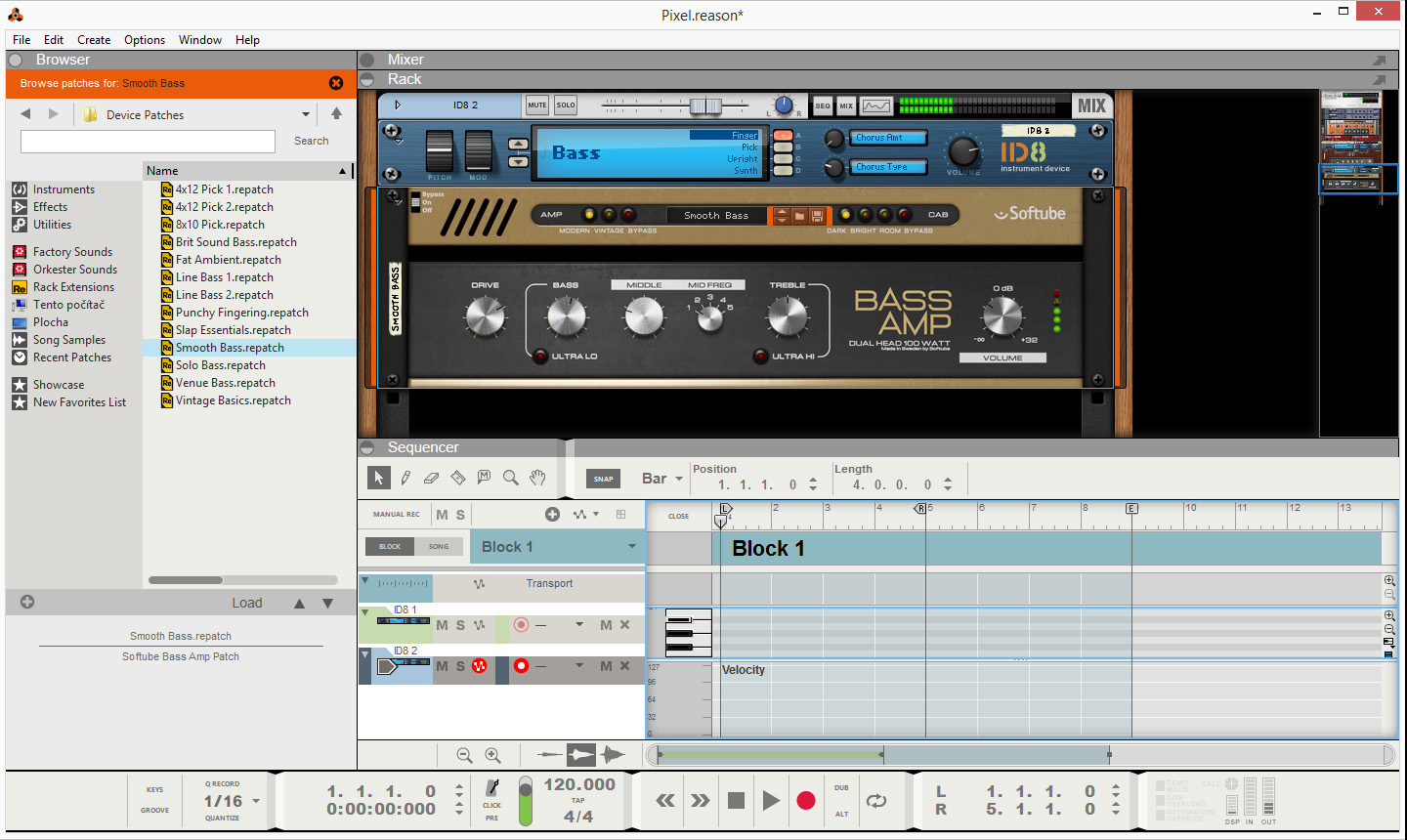Select the Eraser tool in sequencer
The image size is (1407, 840).
(431, 478)
